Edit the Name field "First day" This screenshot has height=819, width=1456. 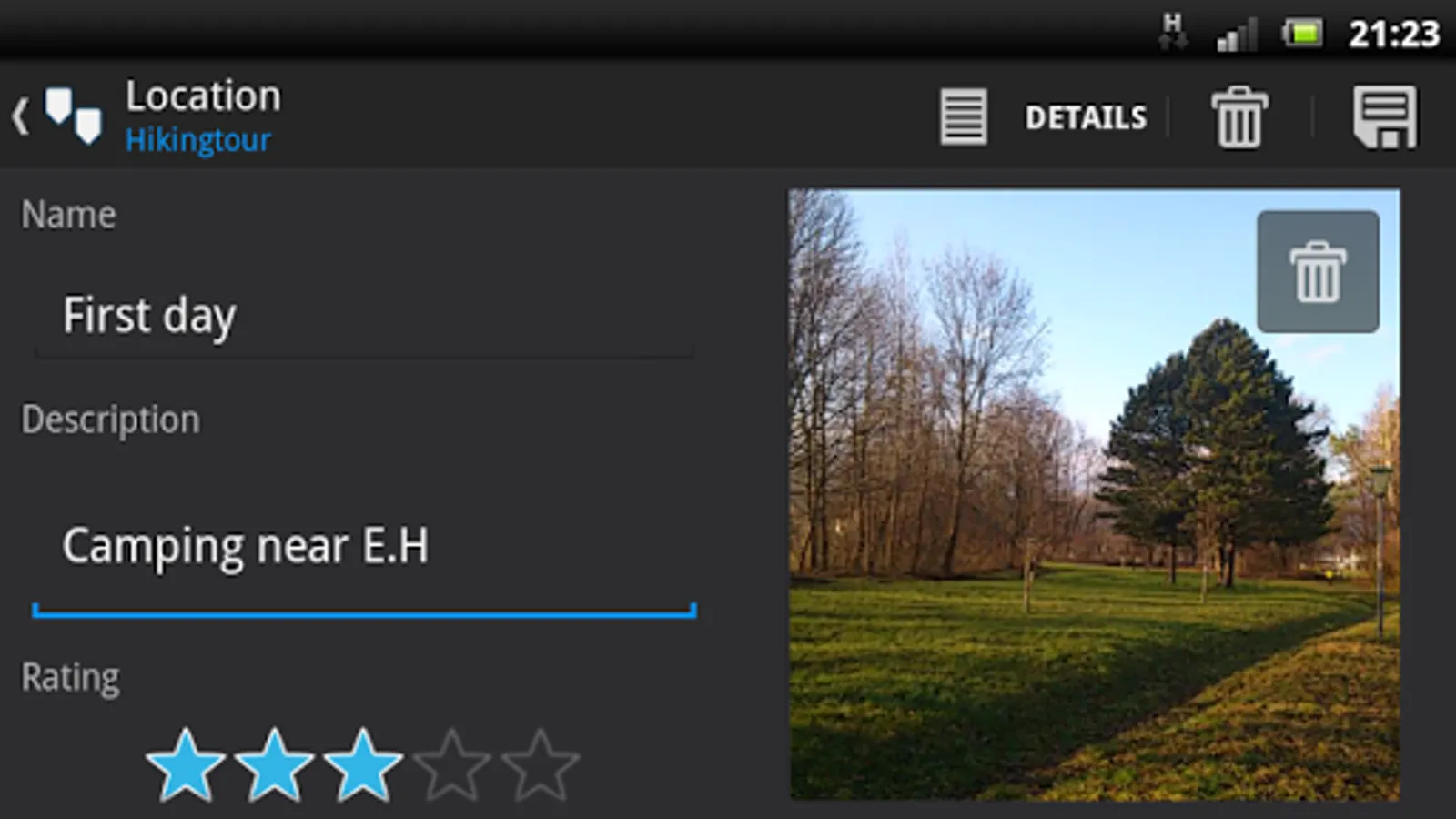pyautogui.click(x=364, y=316)
